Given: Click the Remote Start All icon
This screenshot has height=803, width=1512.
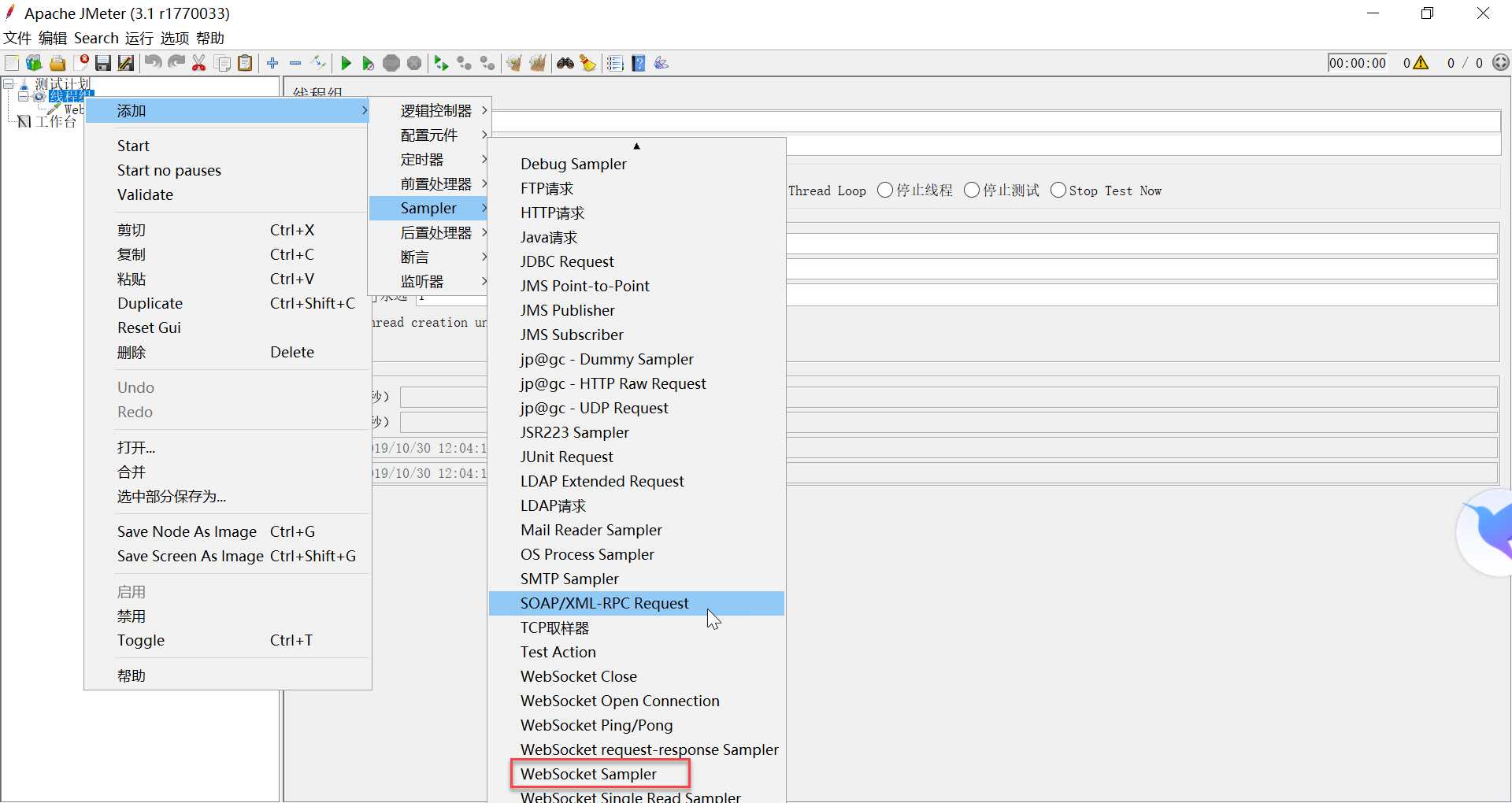Looking at the screenshot, I should (441, 63).
